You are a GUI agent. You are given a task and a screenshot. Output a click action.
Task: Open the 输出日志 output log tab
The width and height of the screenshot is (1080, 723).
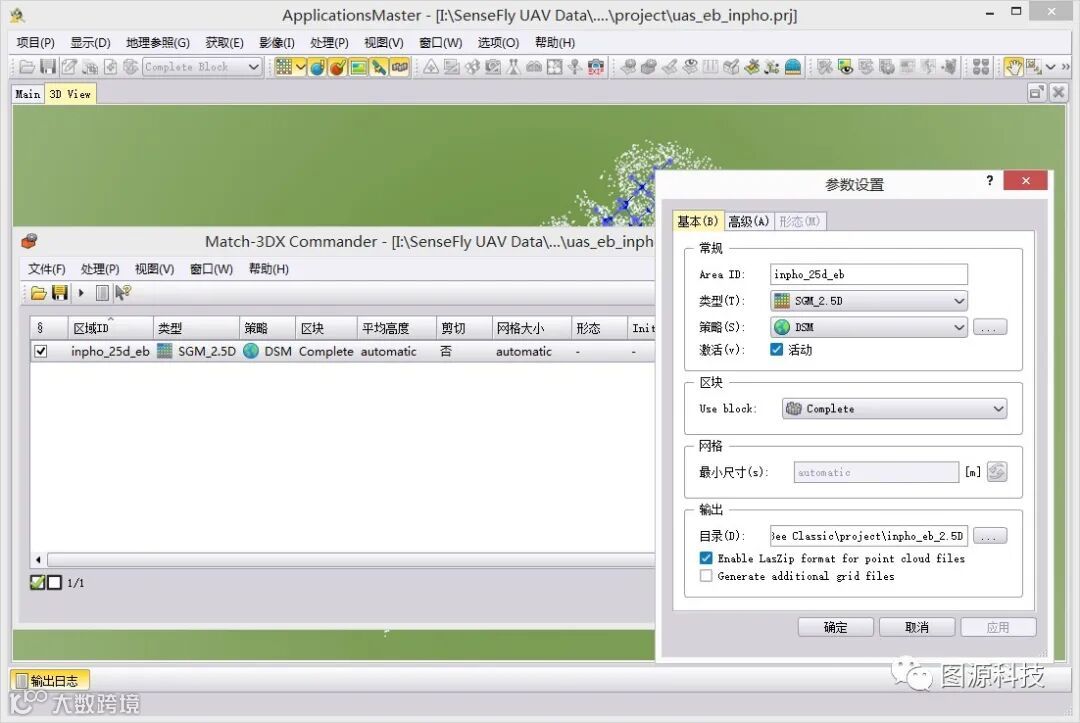point(50,680)
